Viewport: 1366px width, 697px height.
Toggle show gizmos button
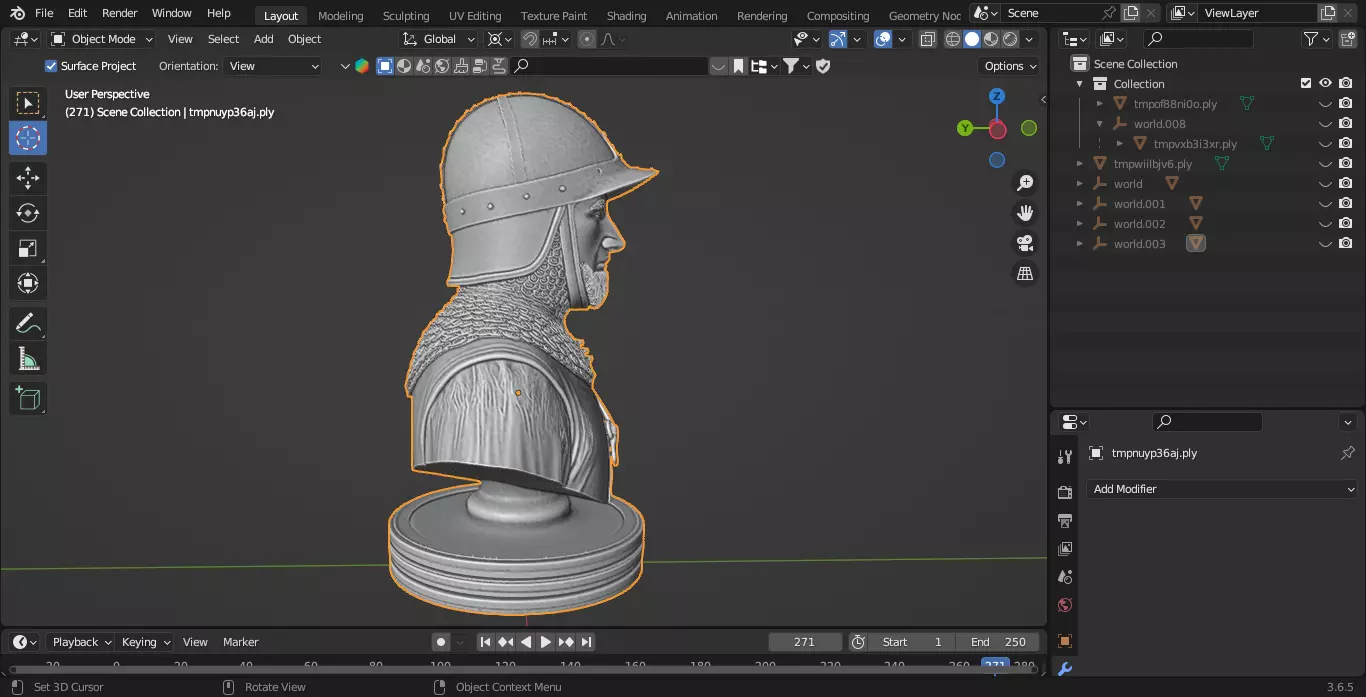(838, 39)
